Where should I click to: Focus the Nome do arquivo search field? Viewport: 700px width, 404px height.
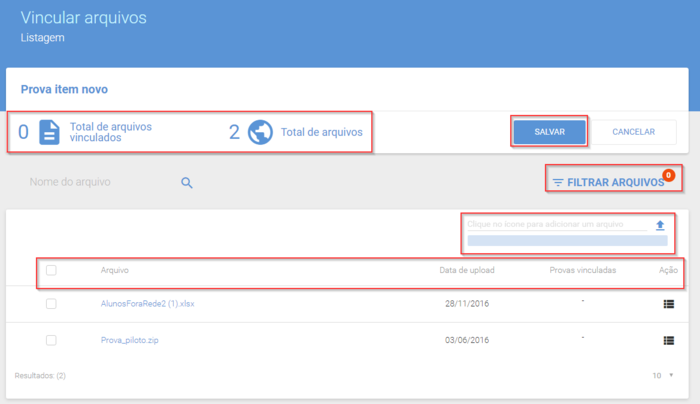[x=104, y=182]
